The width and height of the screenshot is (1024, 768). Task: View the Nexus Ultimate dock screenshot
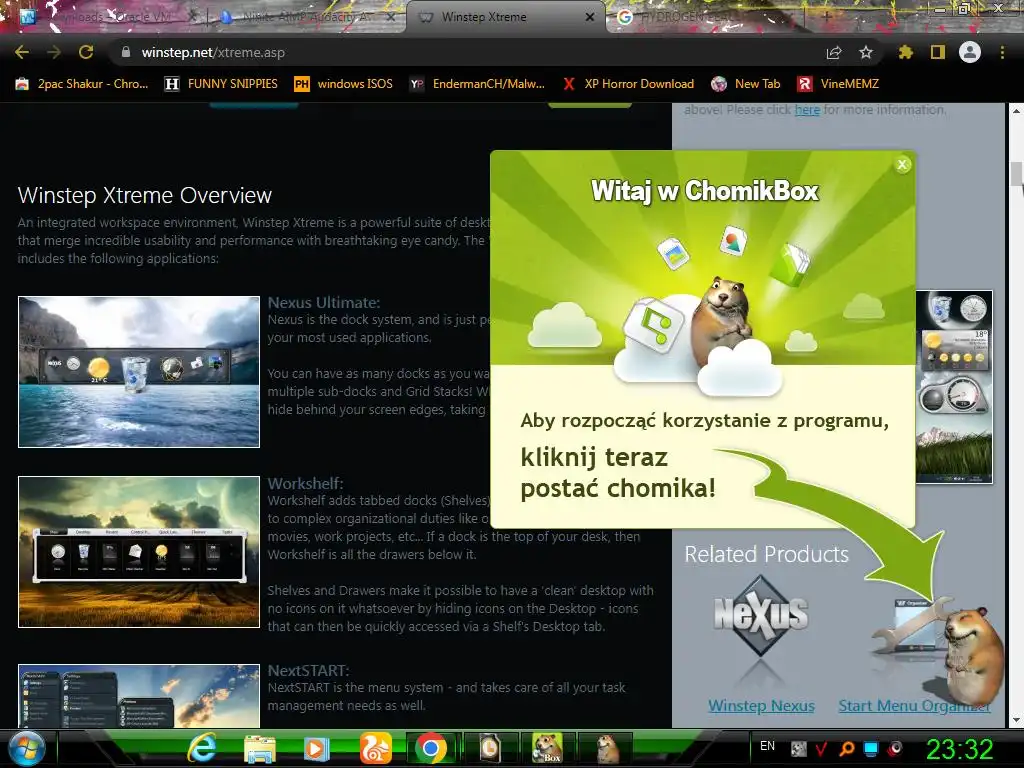139,372
